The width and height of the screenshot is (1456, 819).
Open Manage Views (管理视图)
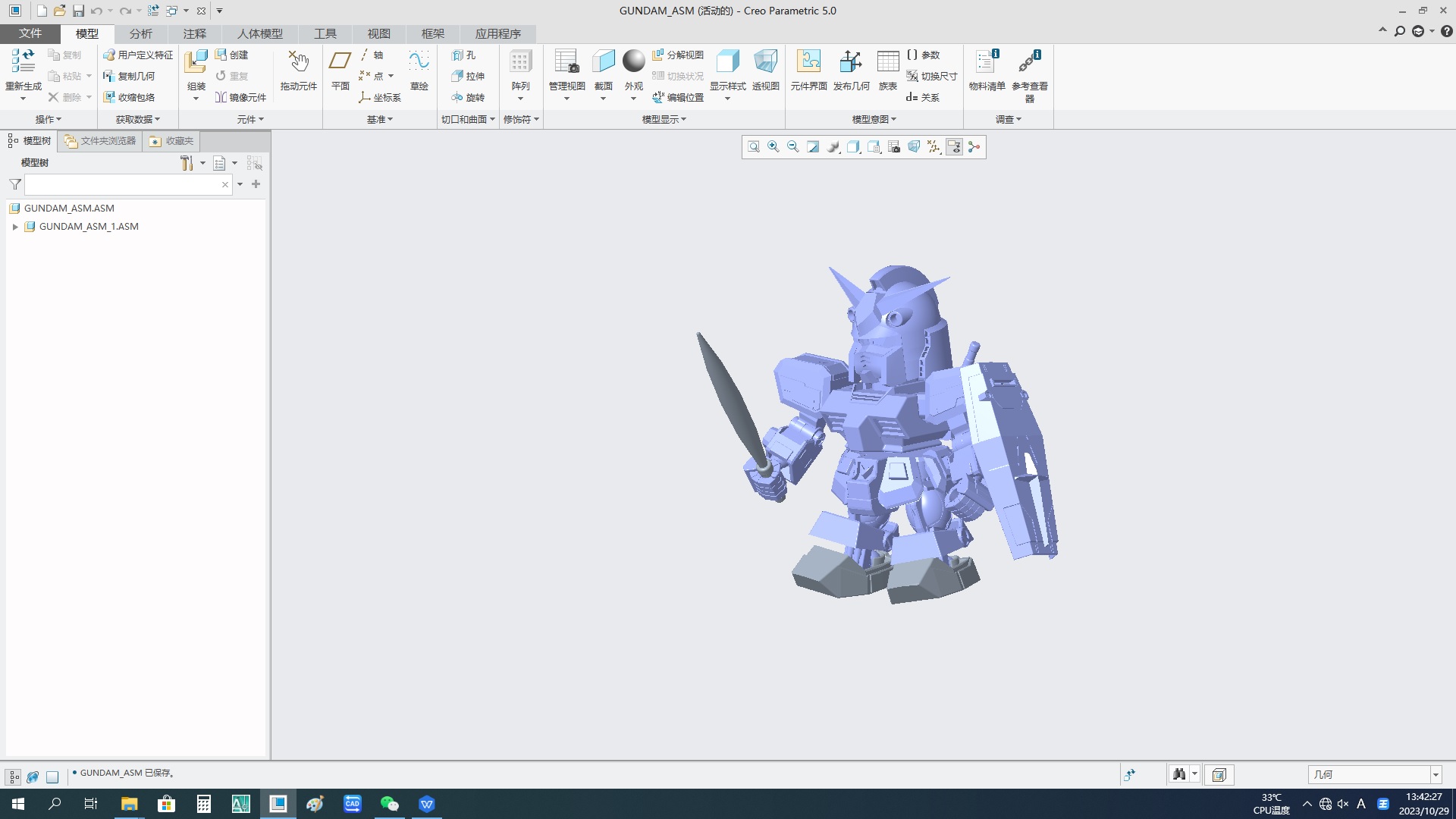click(x=566, y=64)
